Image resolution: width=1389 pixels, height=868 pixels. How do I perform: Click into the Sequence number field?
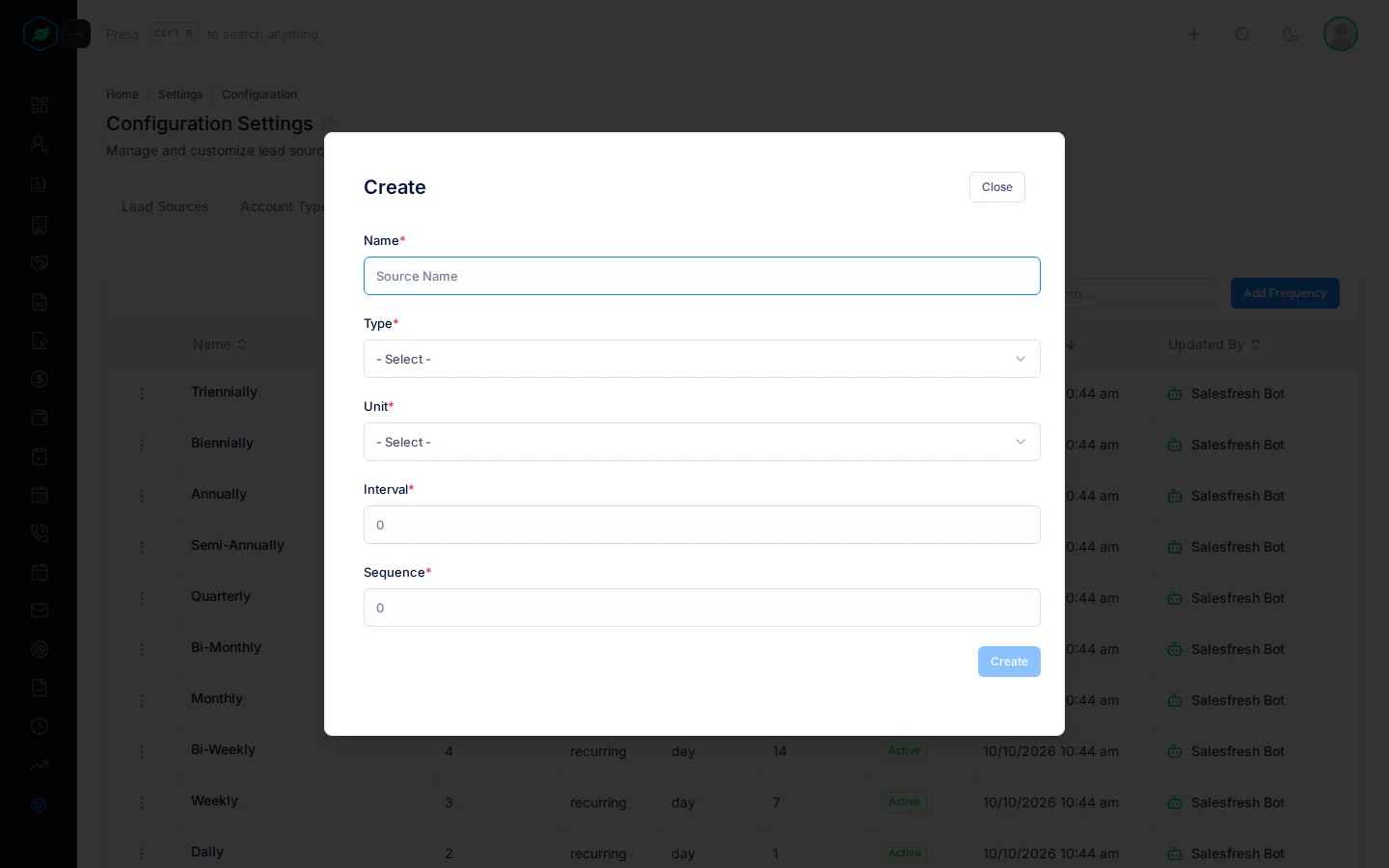702,608
